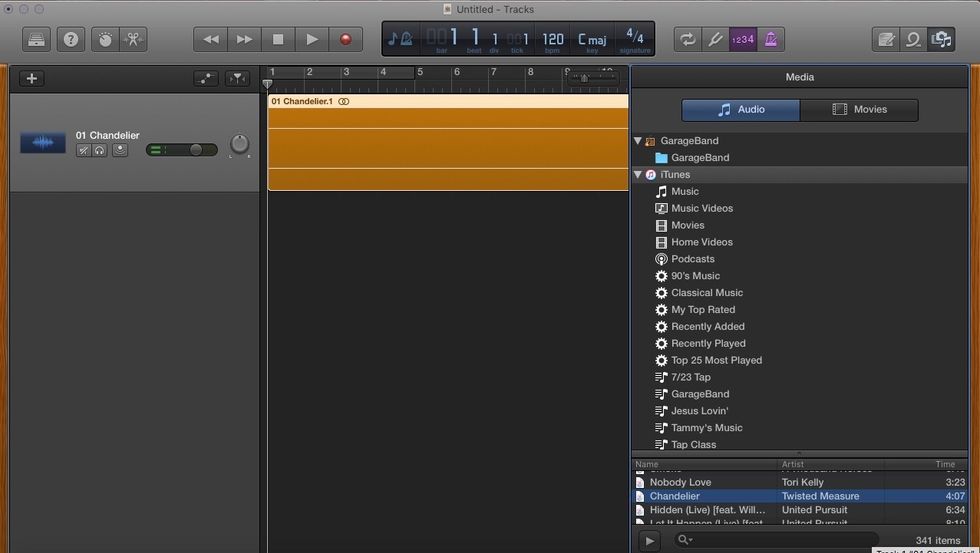
Task: Click the media browser search field
Action: click(776, 540)
